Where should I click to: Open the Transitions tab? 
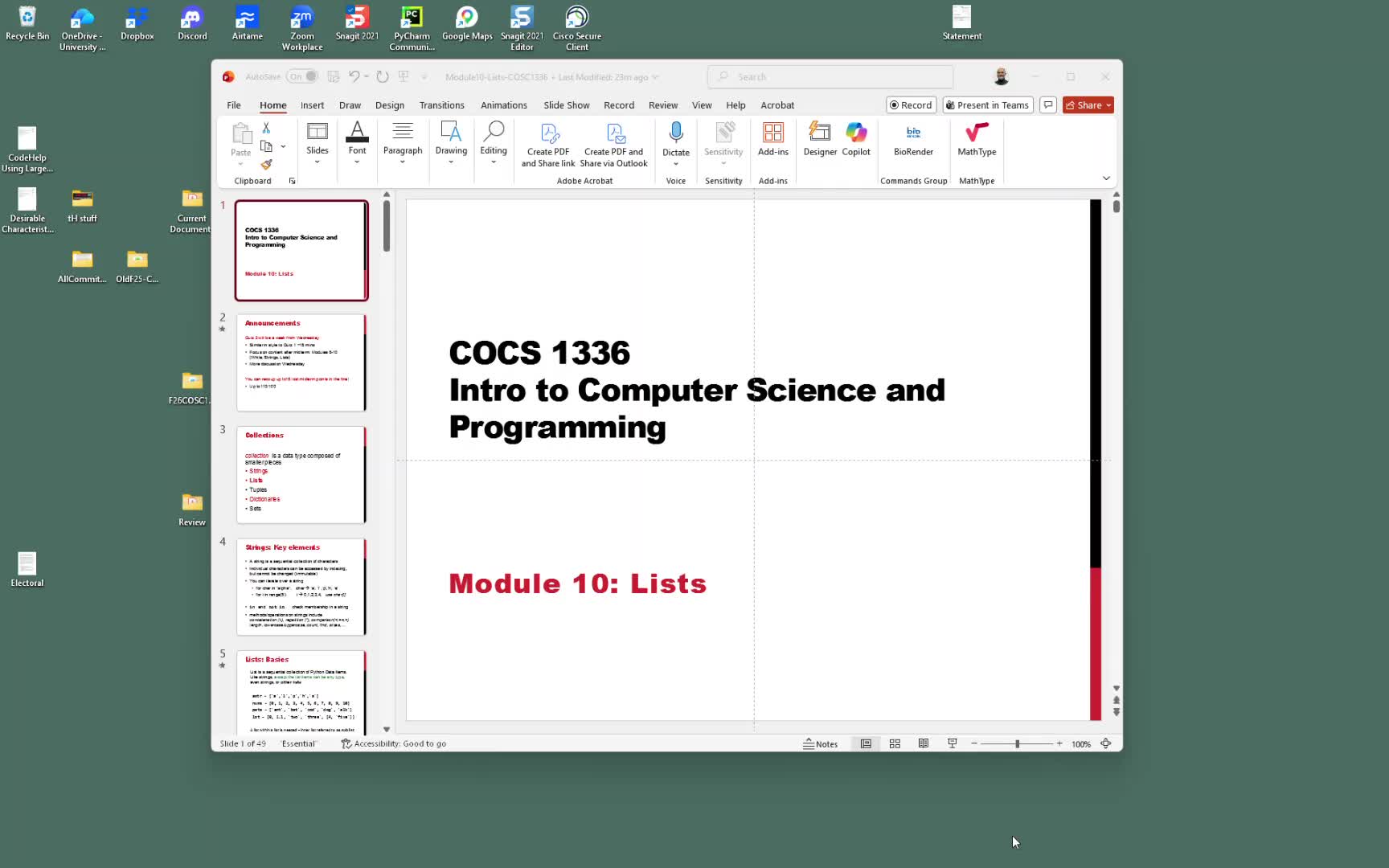(441, 105)
